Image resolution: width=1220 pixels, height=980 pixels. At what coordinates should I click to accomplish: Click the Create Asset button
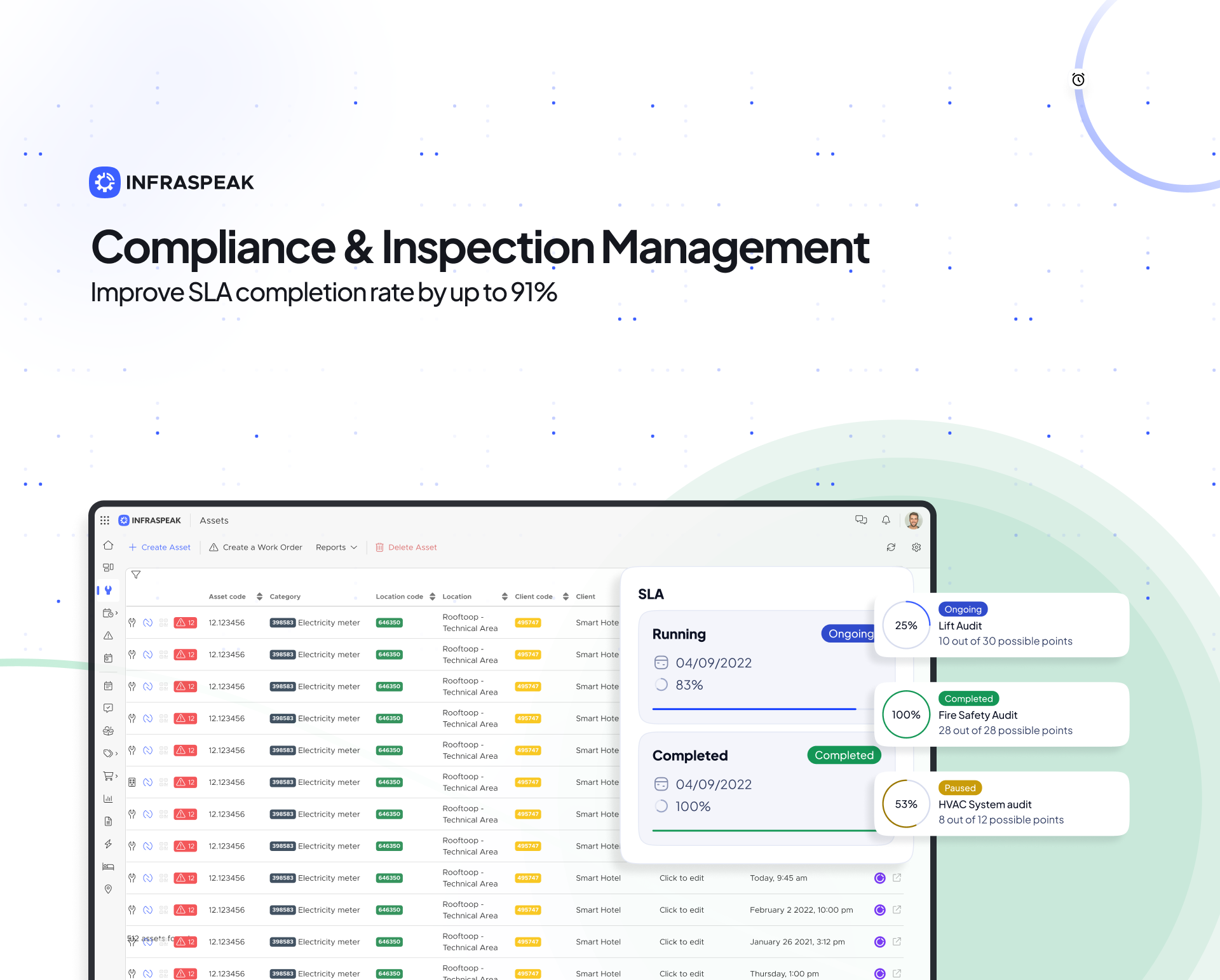click(x=159, y=547)
